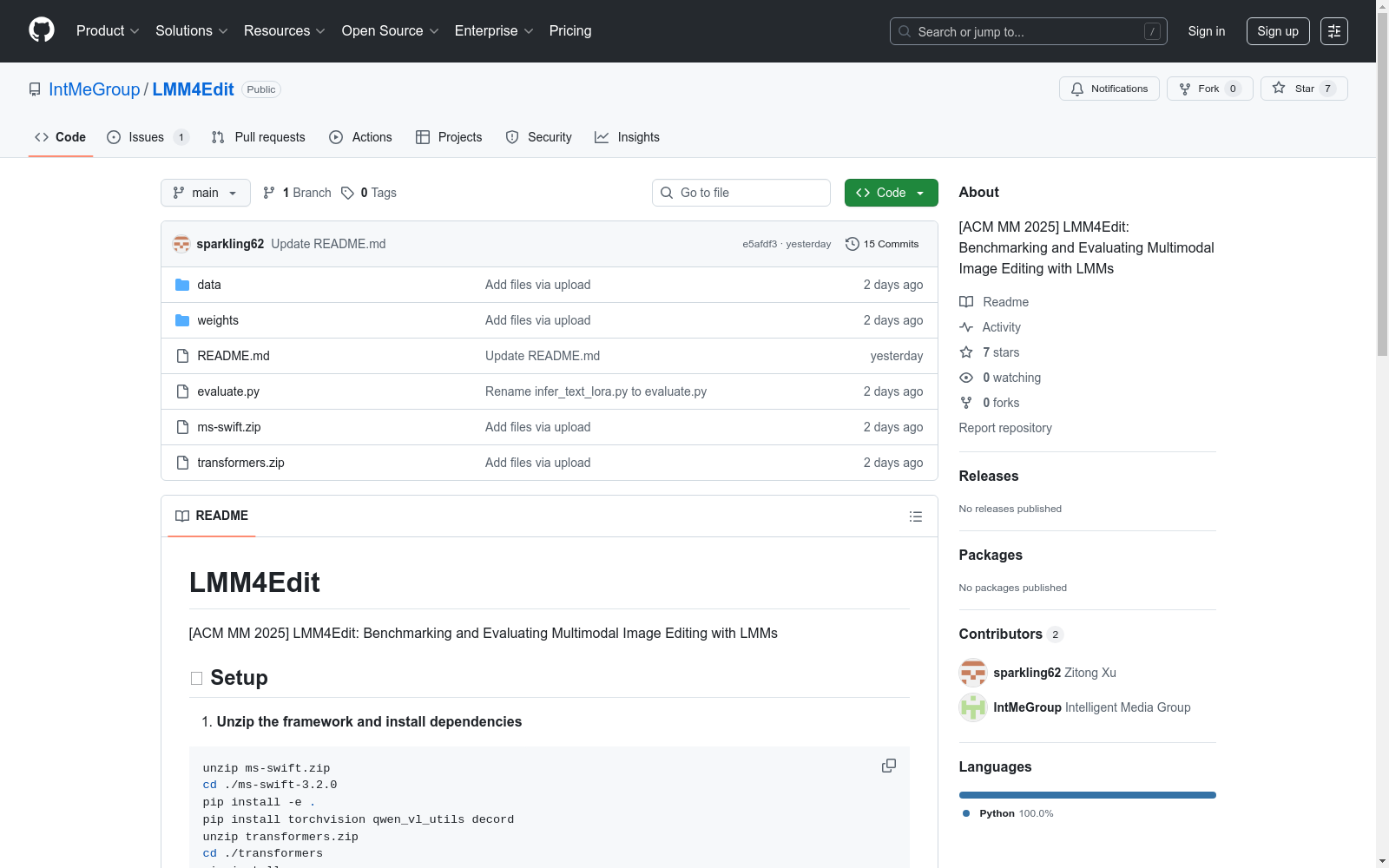Open the IntMeGroup organization link
The image size is (1389, 868).
click(x=95, y=89)
